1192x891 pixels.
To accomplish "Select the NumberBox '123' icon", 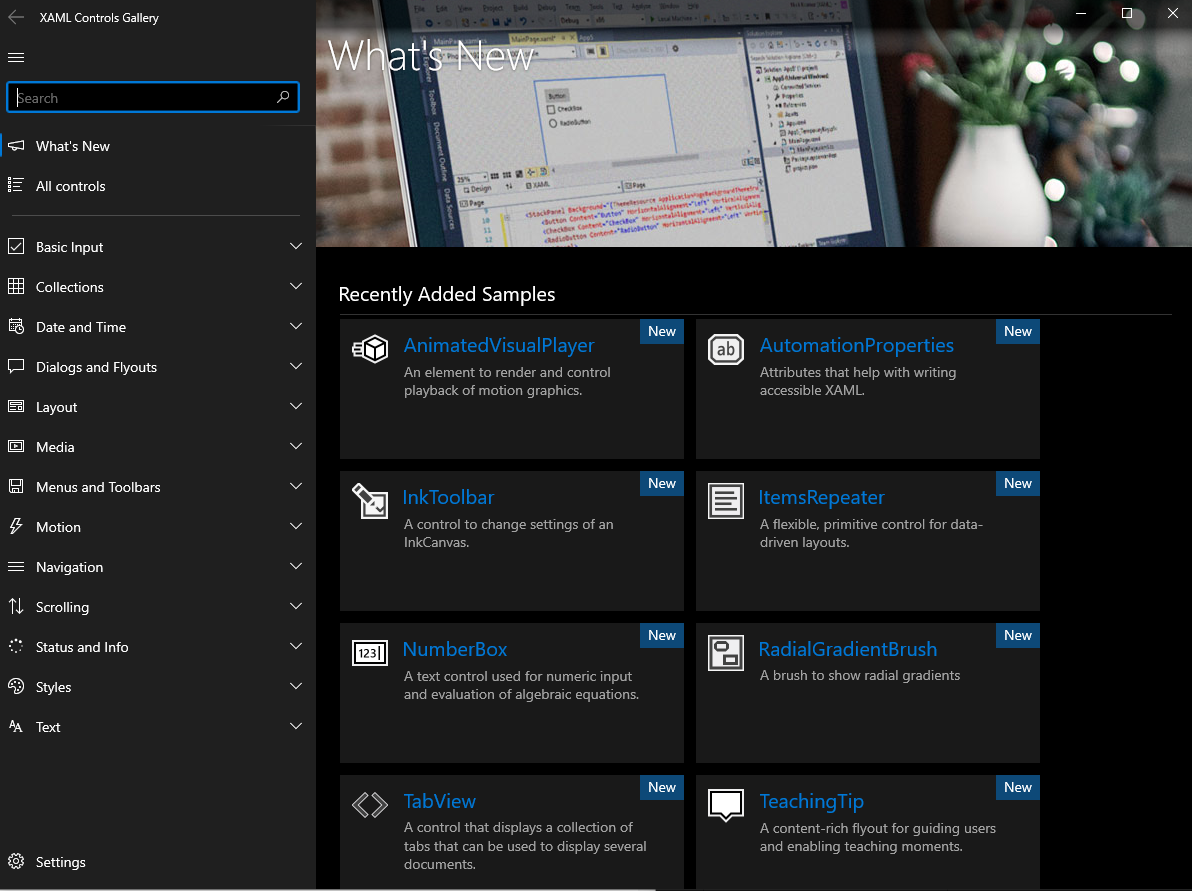I will click(370, 653).
